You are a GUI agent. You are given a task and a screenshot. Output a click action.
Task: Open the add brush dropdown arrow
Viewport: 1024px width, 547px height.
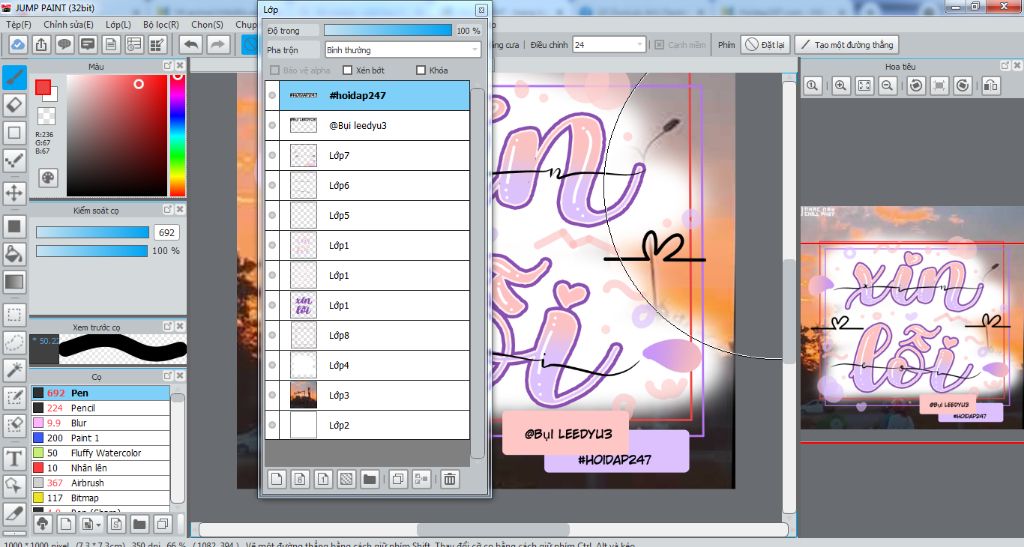(x=98, y=524)
